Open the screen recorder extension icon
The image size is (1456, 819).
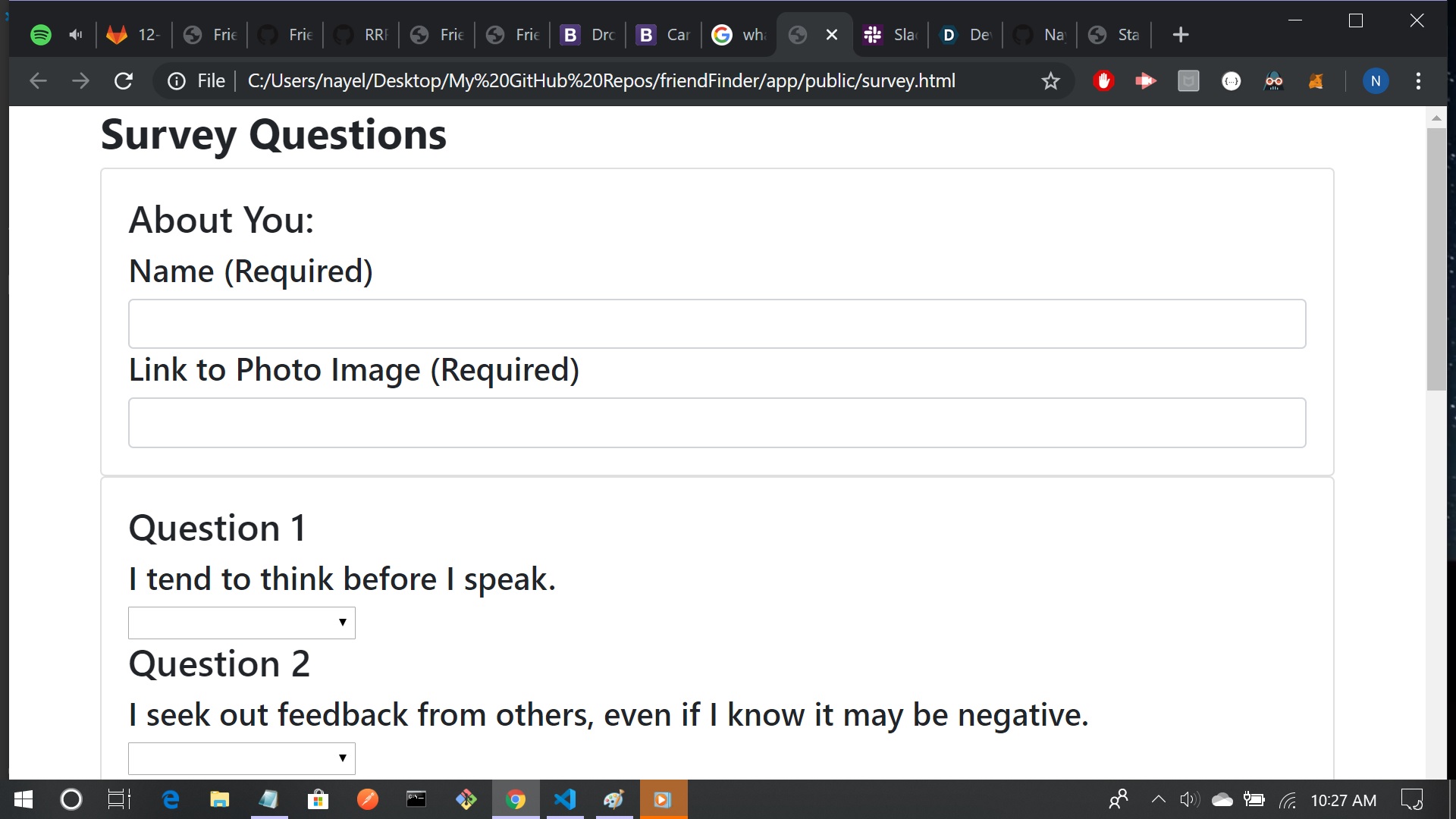click(x=1145, y=81)
